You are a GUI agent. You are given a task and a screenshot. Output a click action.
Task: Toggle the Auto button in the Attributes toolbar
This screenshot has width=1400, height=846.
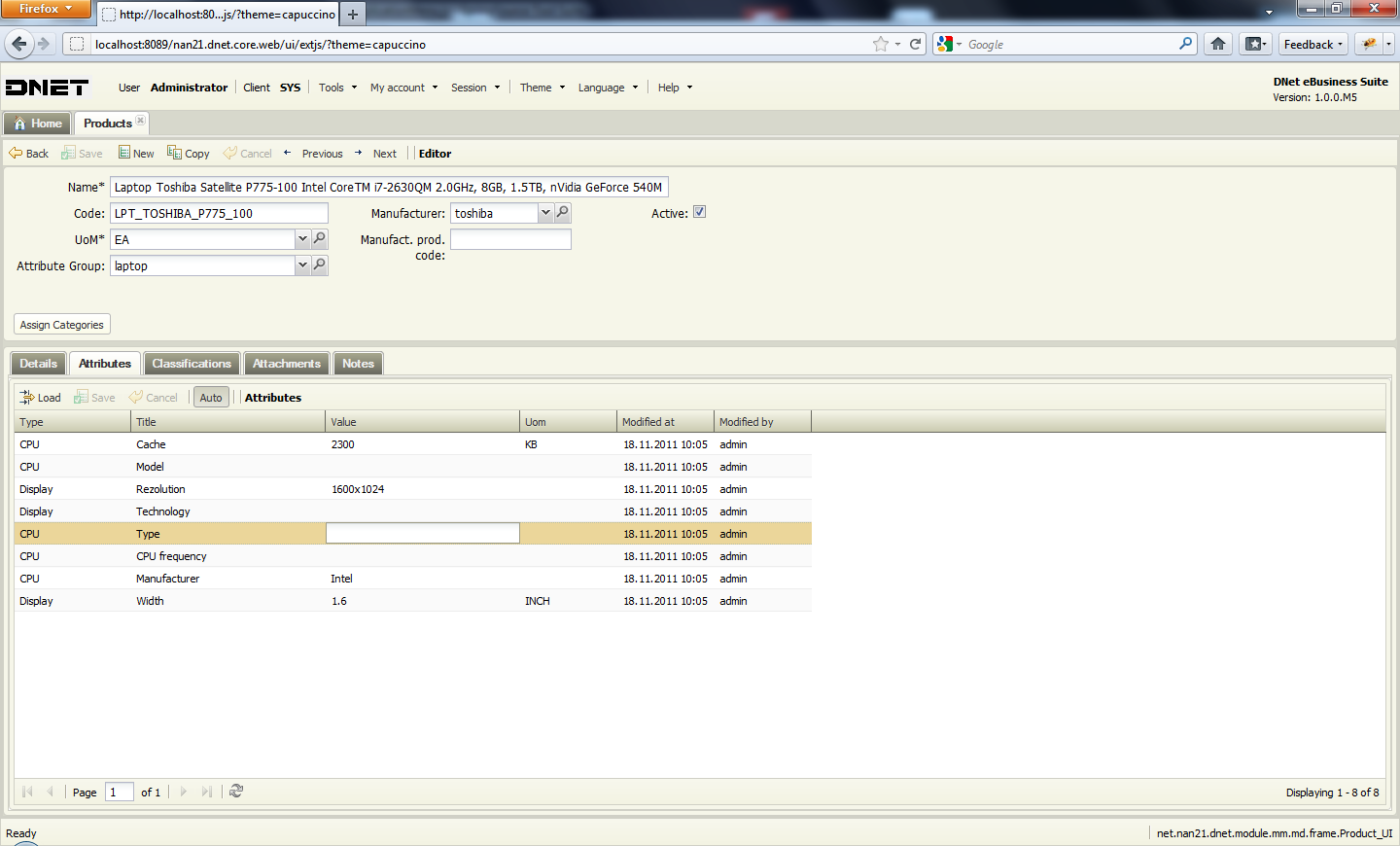210,397
